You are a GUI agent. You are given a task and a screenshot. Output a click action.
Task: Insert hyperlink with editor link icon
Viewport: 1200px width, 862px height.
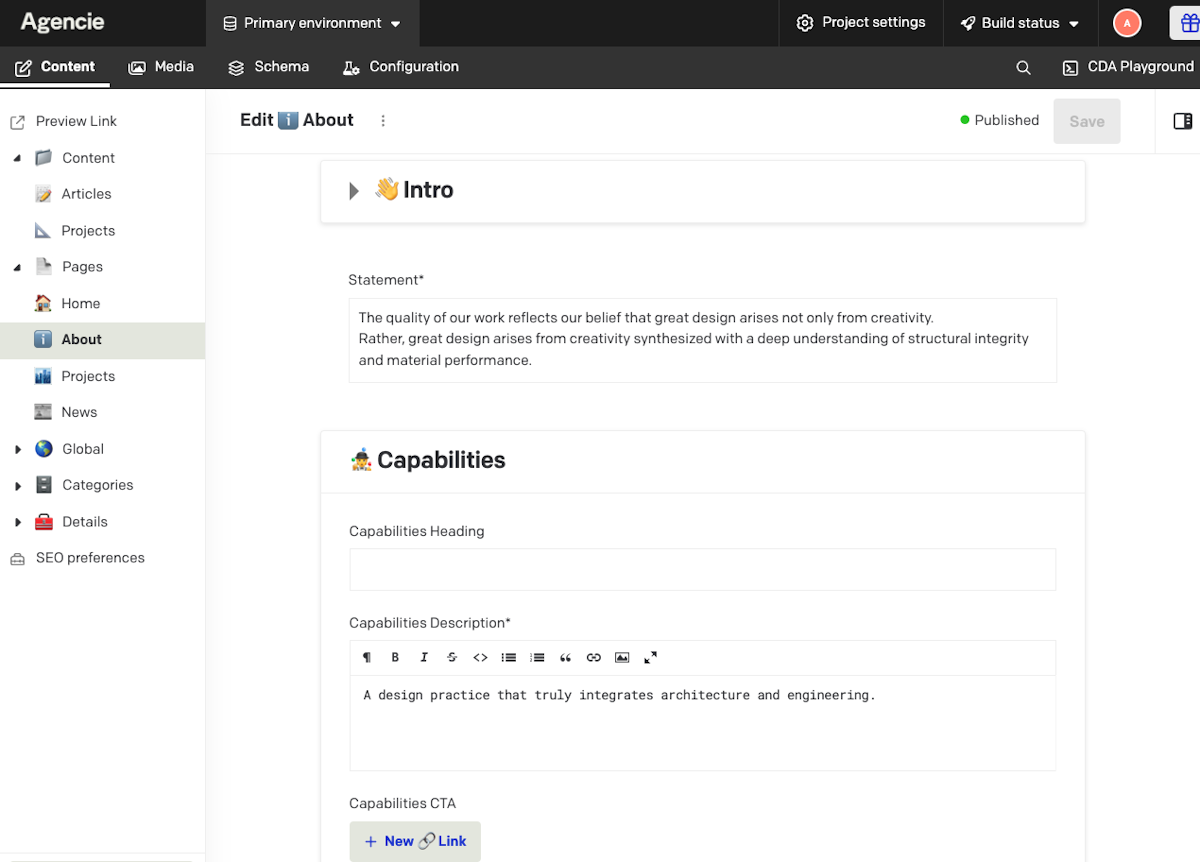[x=594, y=657]
